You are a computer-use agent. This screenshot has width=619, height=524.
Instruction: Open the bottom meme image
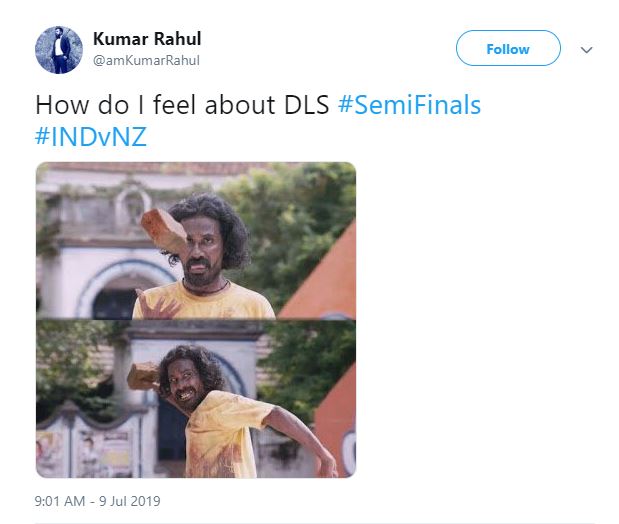(195, 400)
